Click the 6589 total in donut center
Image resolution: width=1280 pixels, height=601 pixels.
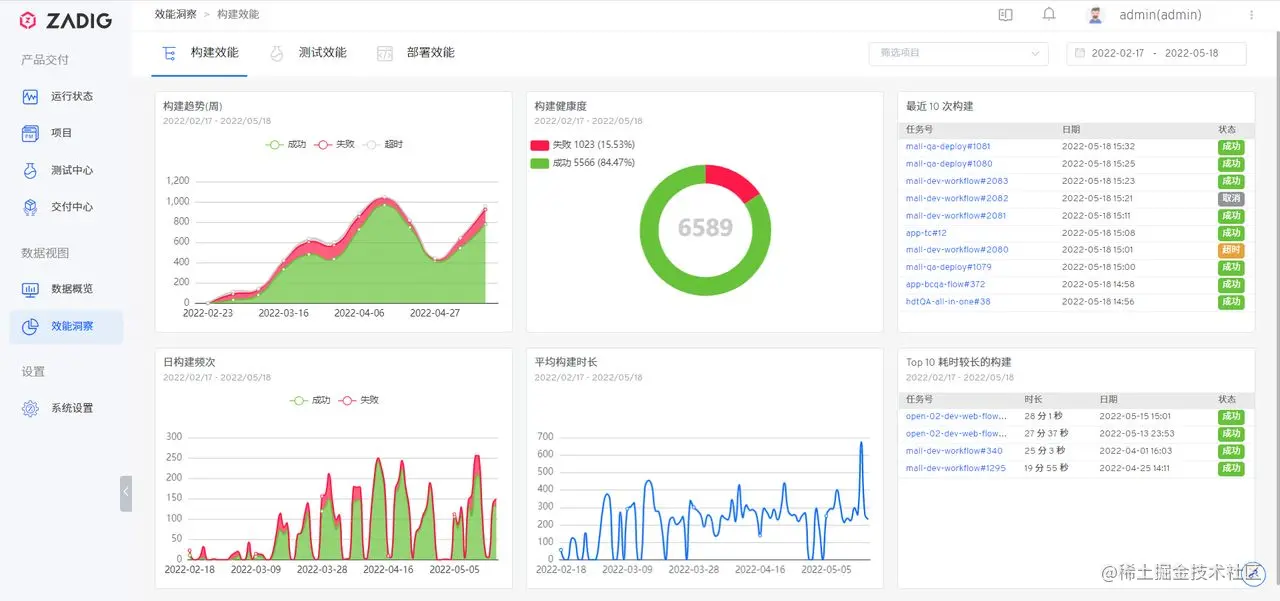[x=705, y=228]
